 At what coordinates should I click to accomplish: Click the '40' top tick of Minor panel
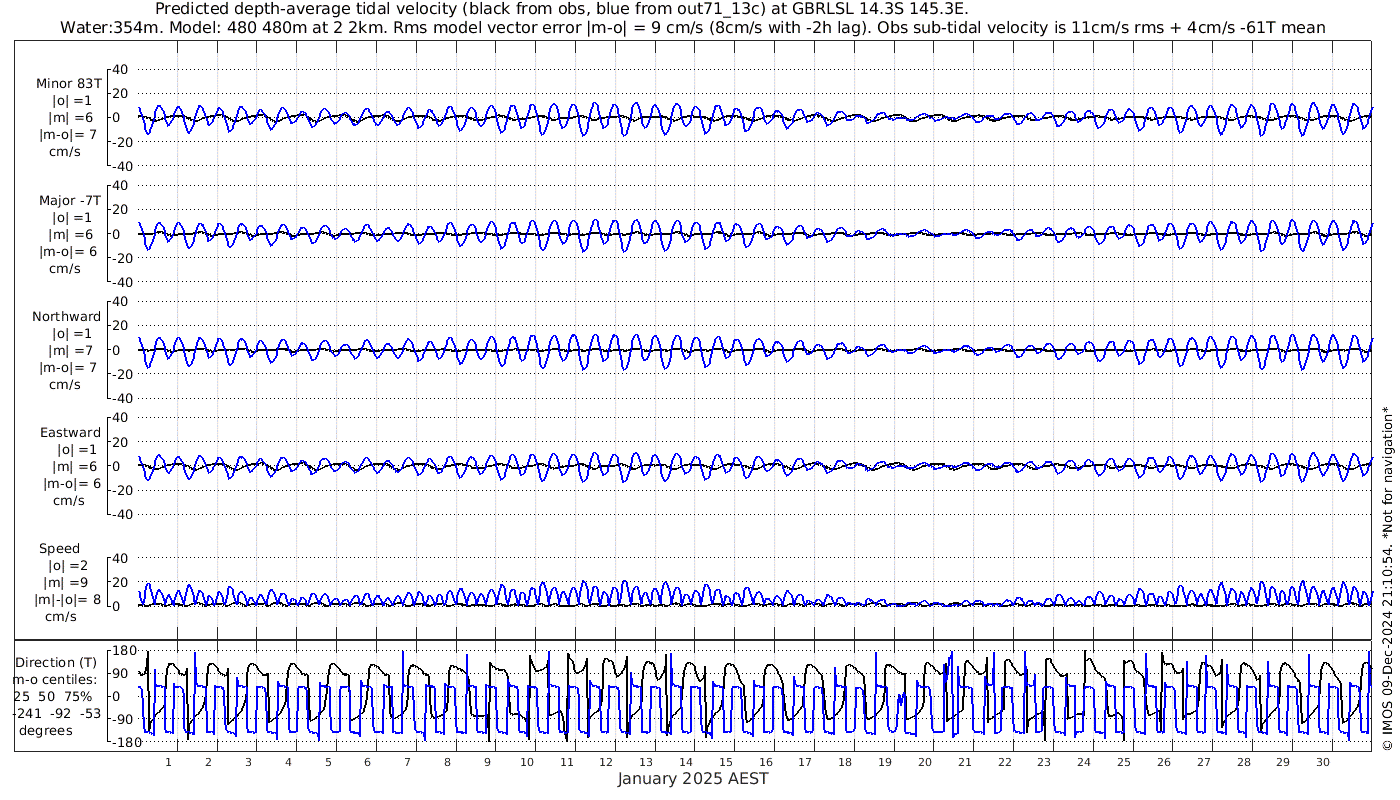(121, 69)
